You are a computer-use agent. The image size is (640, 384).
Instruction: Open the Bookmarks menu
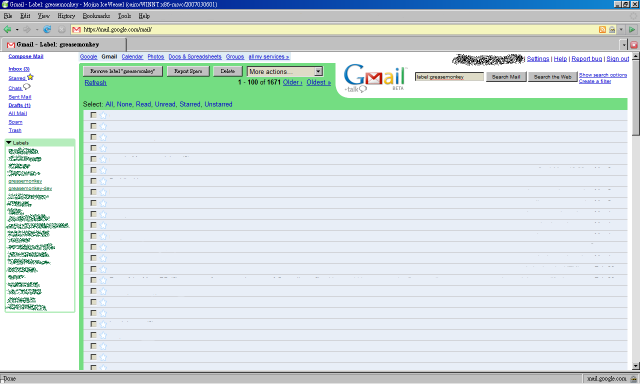(x=96, y=16)
